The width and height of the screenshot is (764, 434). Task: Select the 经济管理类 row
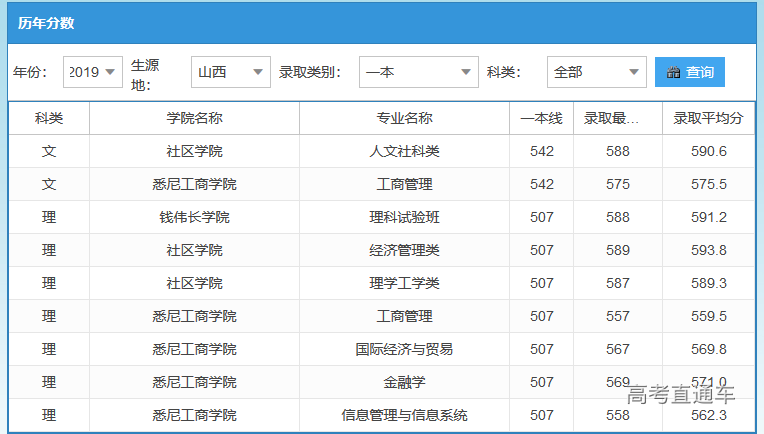click(x=404, y=250)
